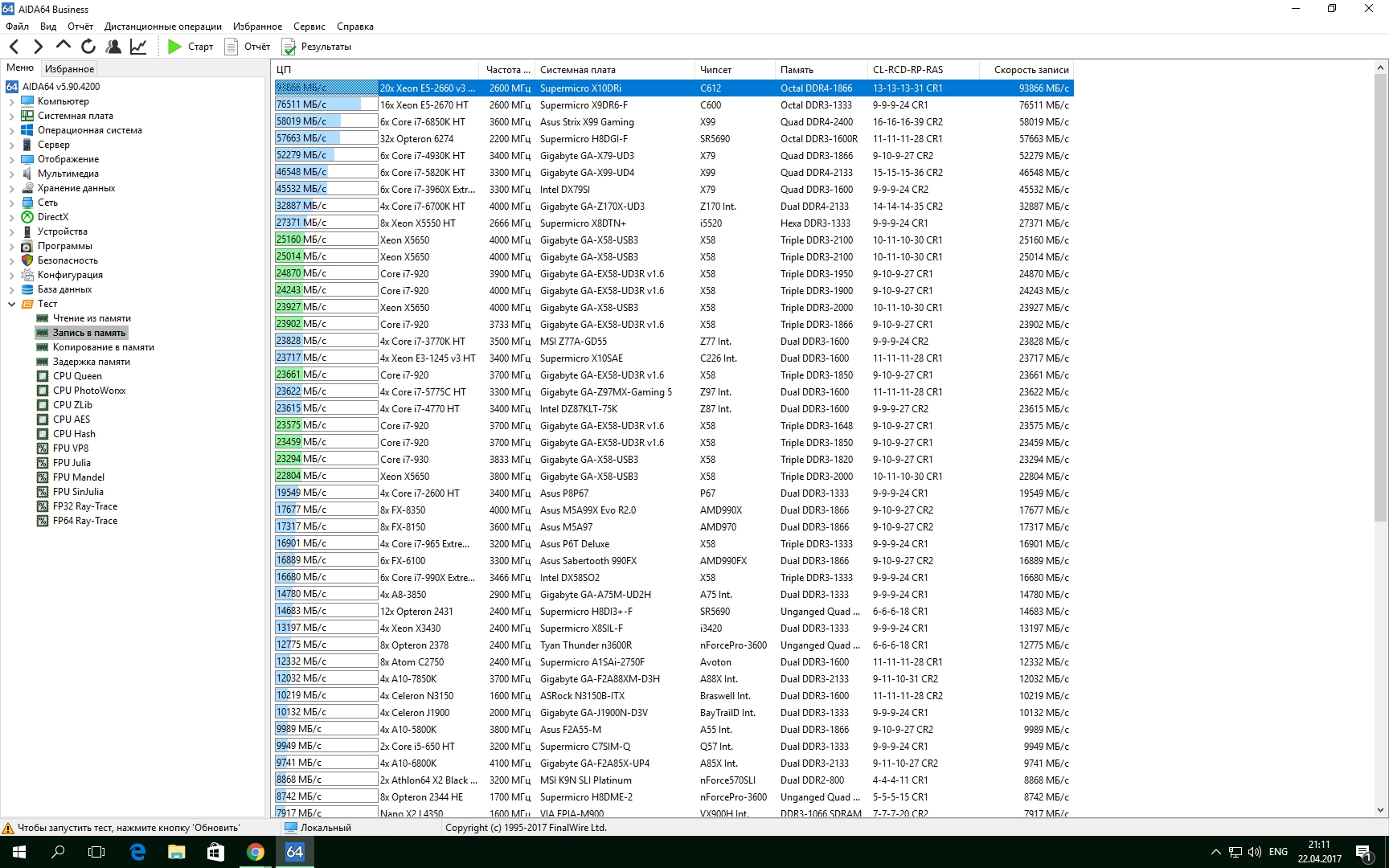
Task: Switch to the Меню tab
Action: coord(20,68)
